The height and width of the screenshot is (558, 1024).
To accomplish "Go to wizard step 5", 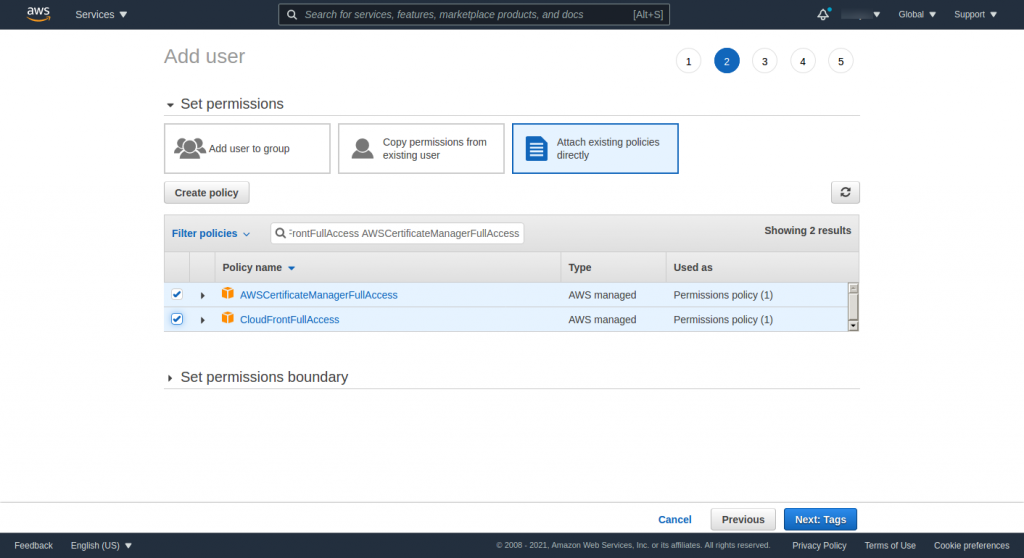I will click(840, 61).
